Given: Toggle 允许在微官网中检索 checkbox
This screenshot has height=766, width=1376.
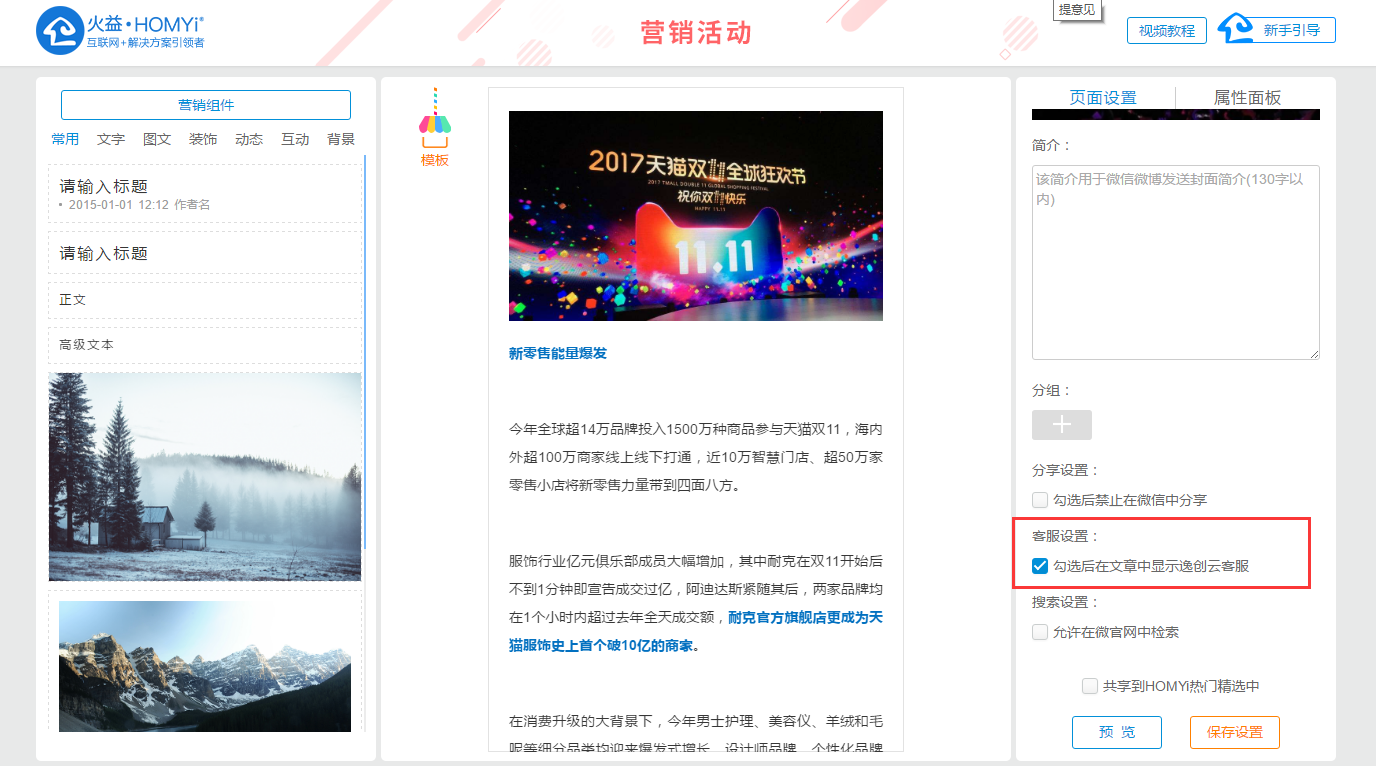Looking at the screenshot, I should (x=1040, y=632).
